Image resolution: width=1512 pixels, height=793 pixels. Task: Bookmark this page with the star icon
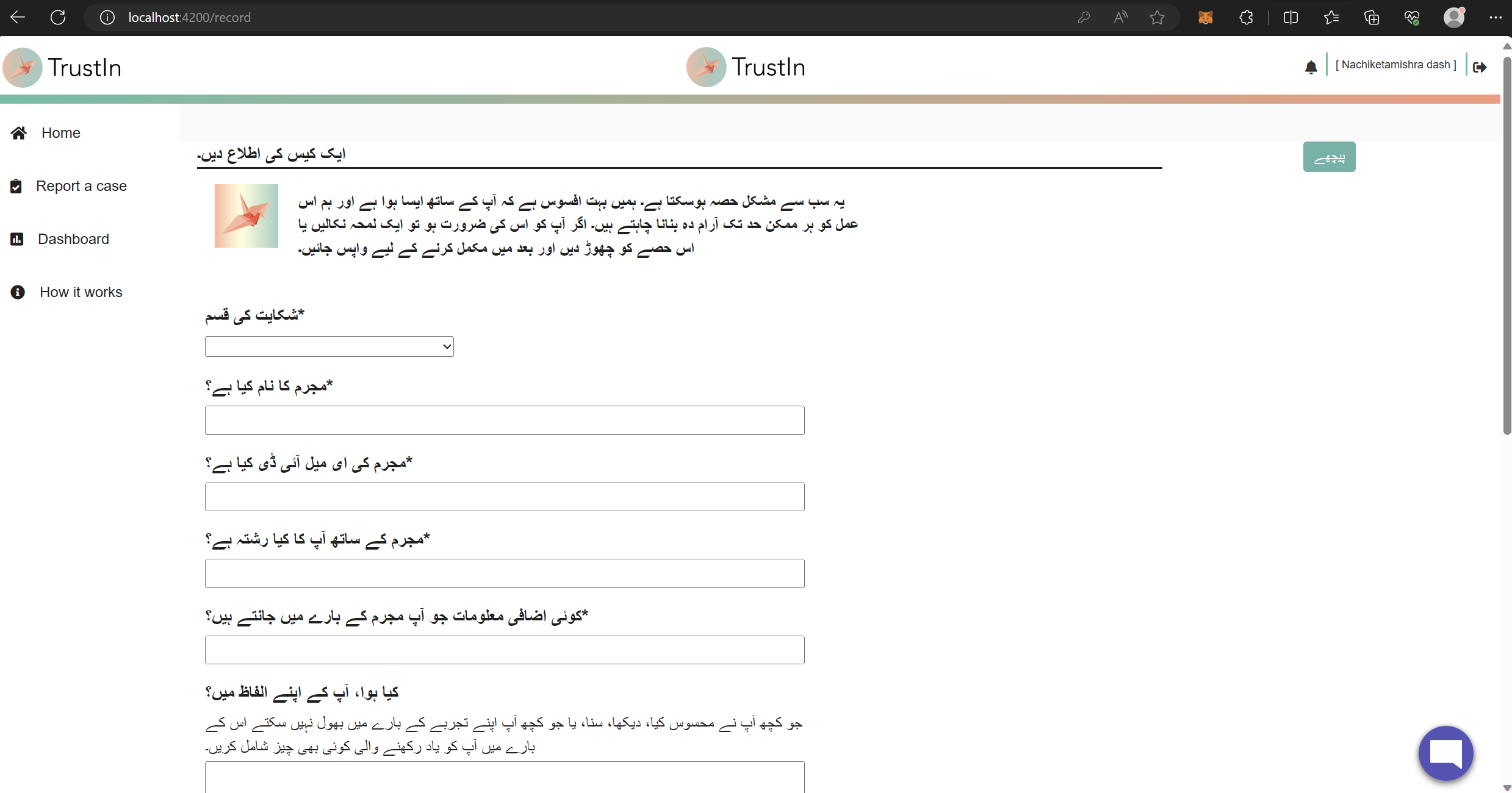(x=1157, y=17)
